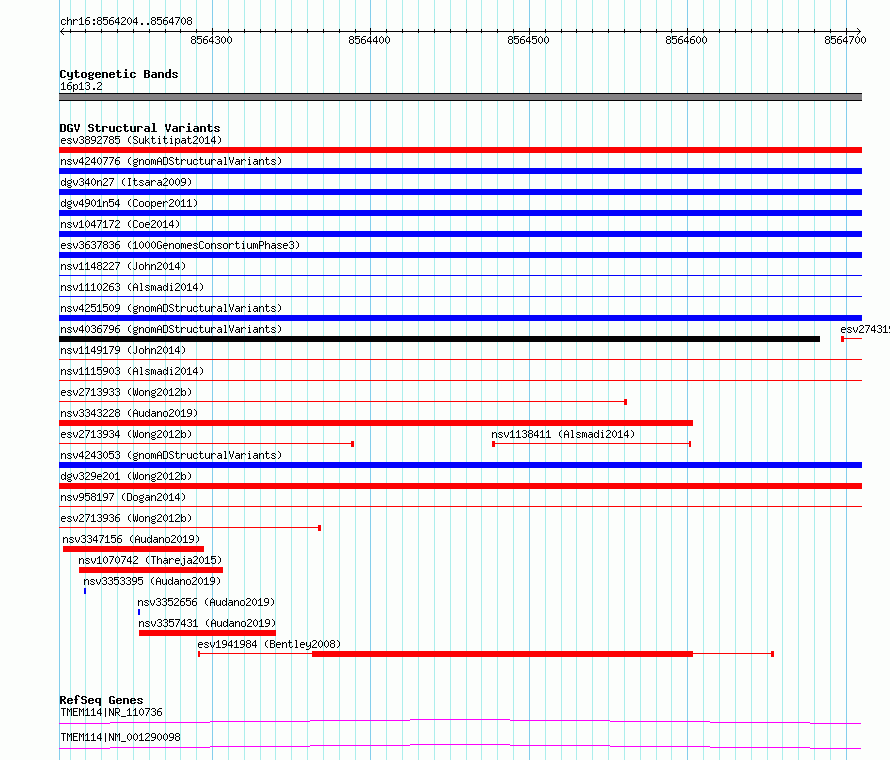Click the red bar of esv3892785
Image resolution: width=890 pixels, height=760 pixels.
460,150
